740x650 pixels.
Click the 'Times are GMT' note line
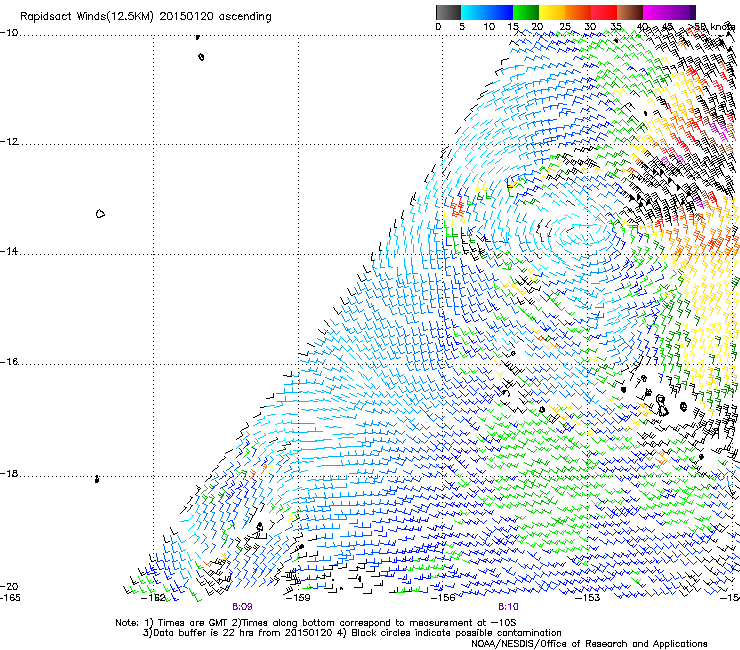click(316, 623)
